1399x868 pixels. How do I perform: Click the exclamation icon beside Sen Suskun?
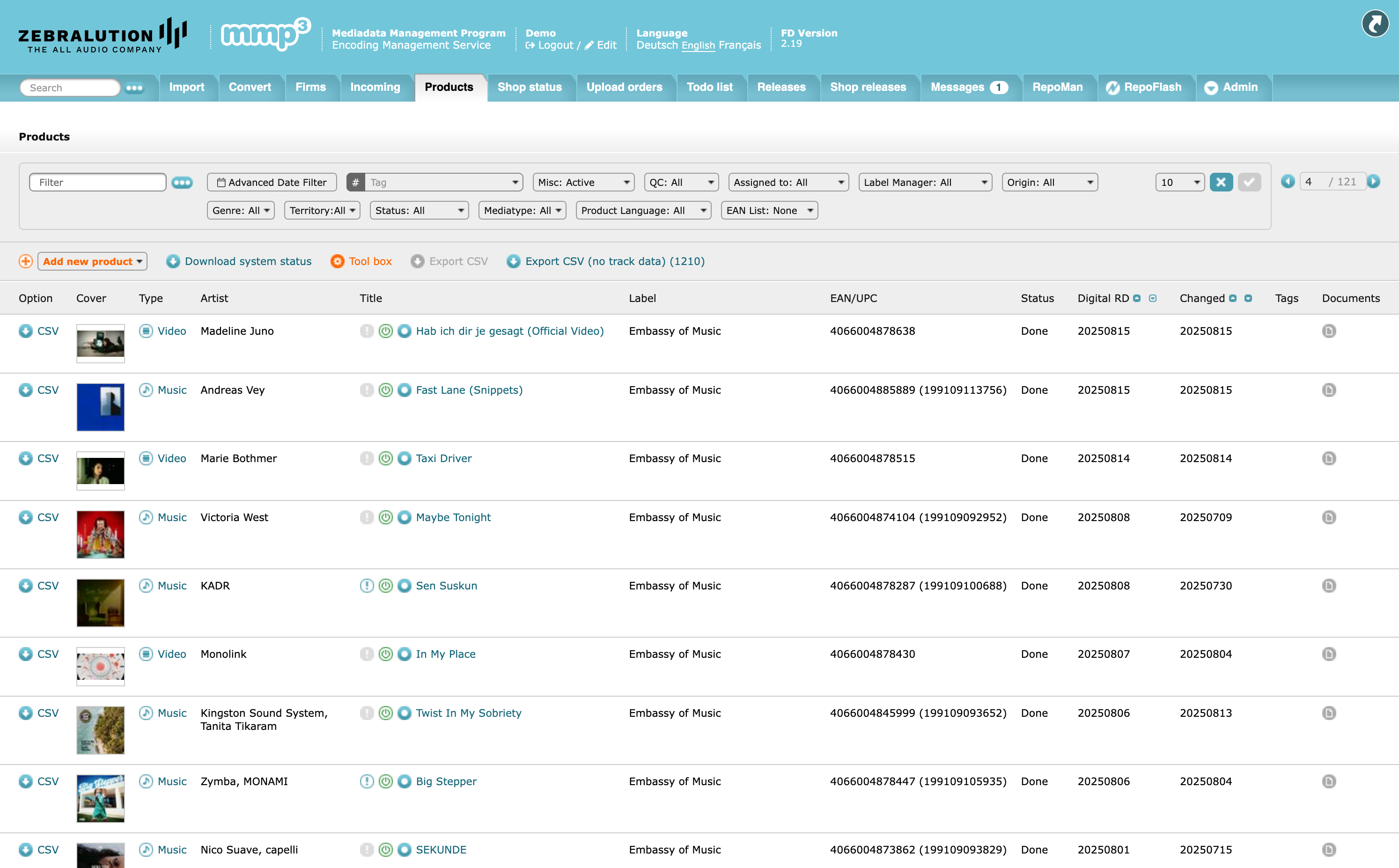tap(366, 586)
